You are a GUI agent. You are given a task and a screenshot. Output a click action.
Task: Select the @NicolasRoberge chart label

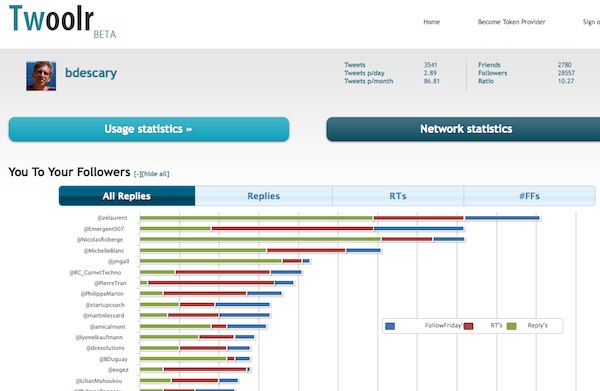(x=100, y=239)
